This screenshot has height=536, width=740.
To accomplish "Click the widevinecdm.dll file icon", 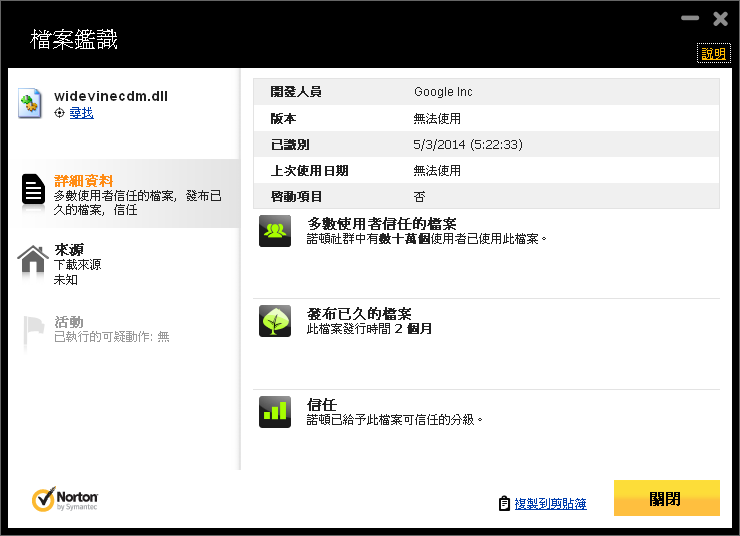I will (30, 103).
